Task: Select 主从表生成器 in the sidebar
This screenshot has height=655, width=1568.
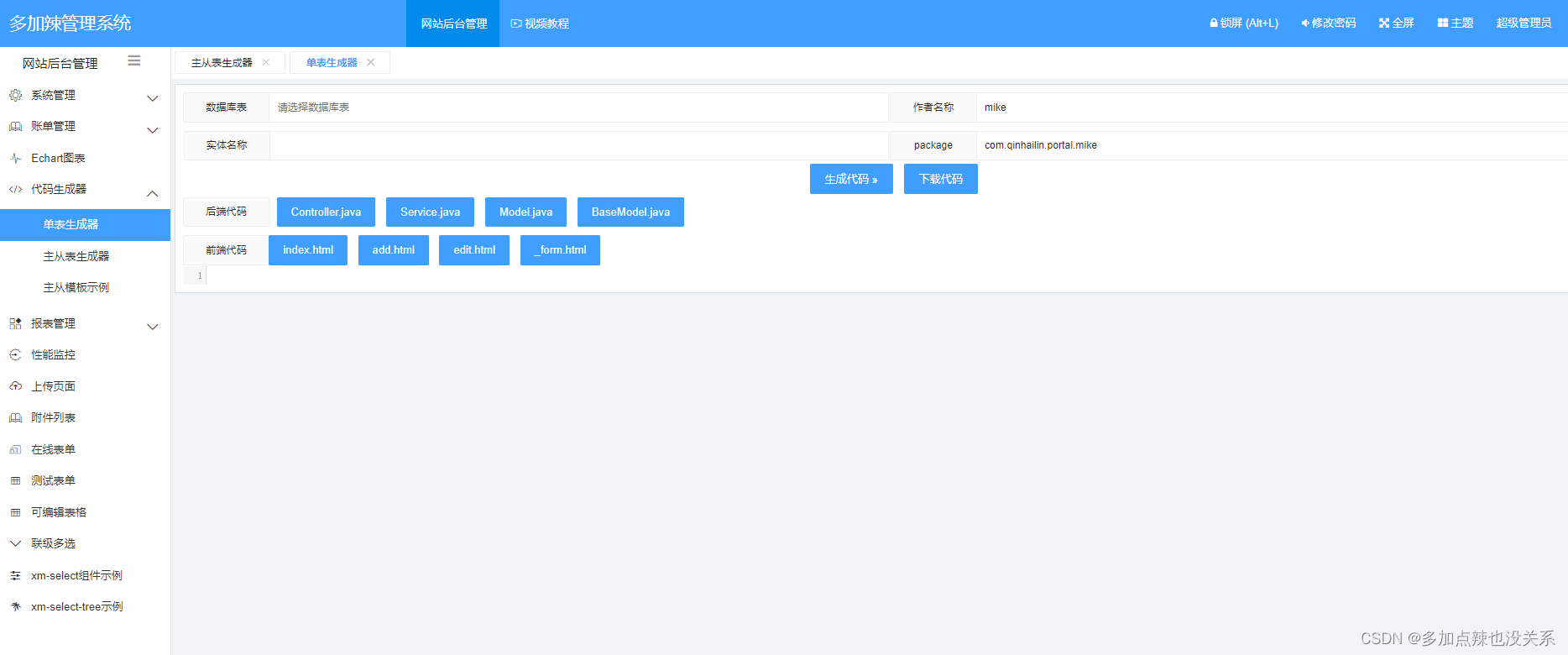Action: (85, 256)
